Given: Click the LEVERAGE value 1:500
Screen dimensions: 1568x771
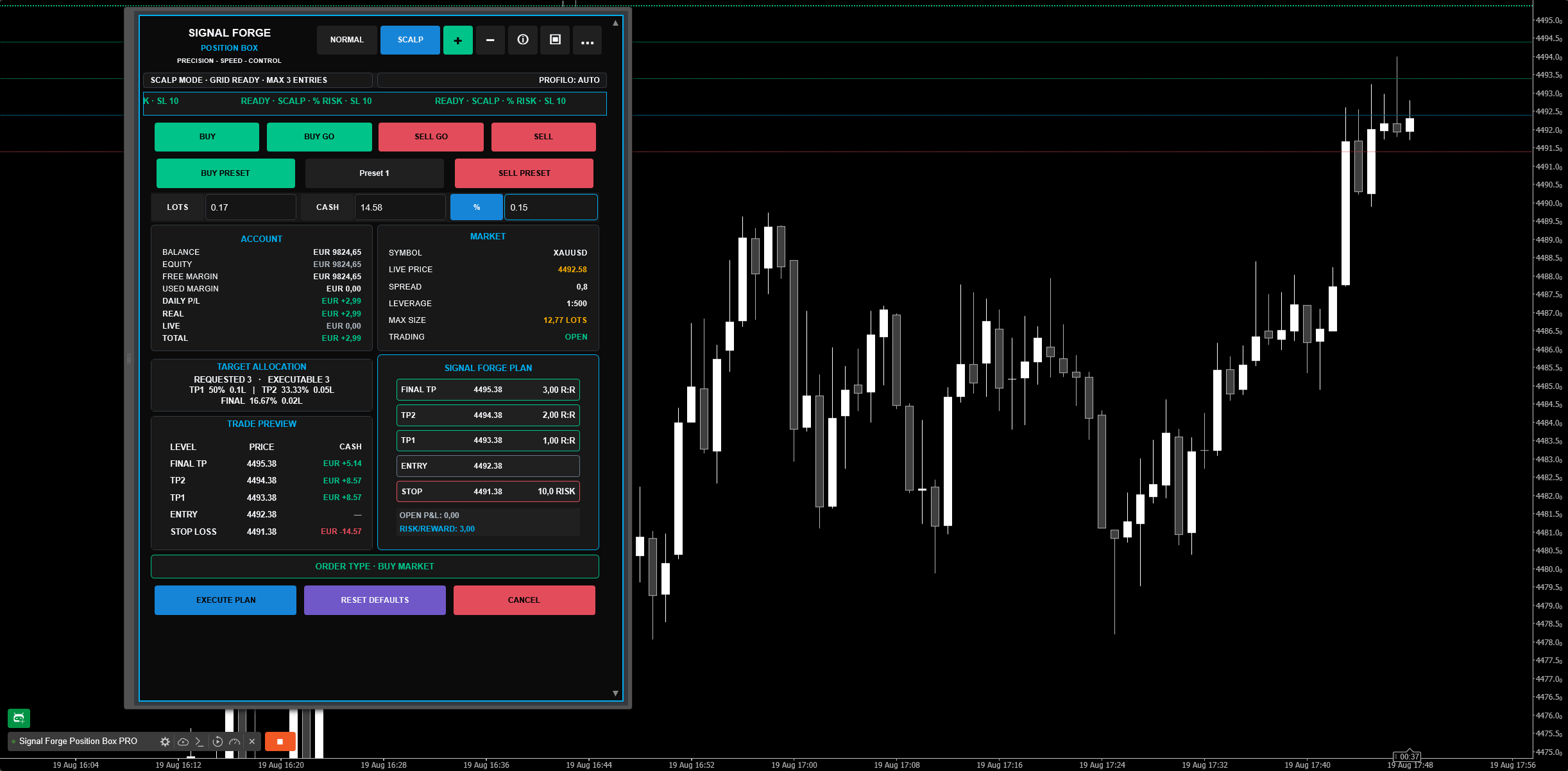Looking at the screenshot, I should pos(577,304).
